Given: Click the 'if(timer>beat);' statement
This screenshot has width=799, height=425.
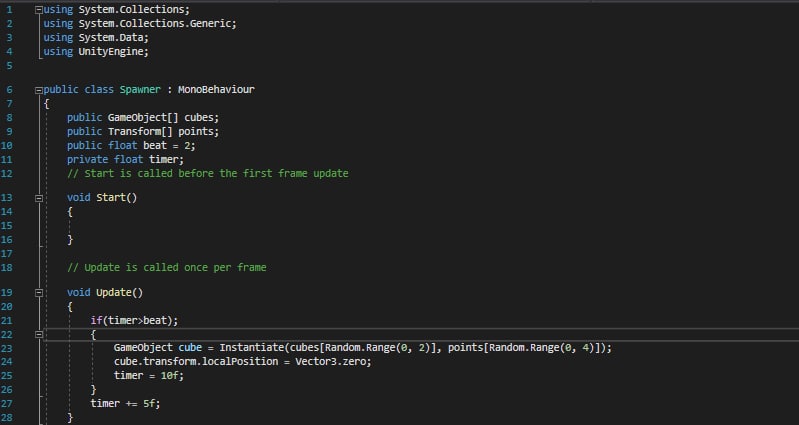Looking at the screenshot, I should click(135, 321).
